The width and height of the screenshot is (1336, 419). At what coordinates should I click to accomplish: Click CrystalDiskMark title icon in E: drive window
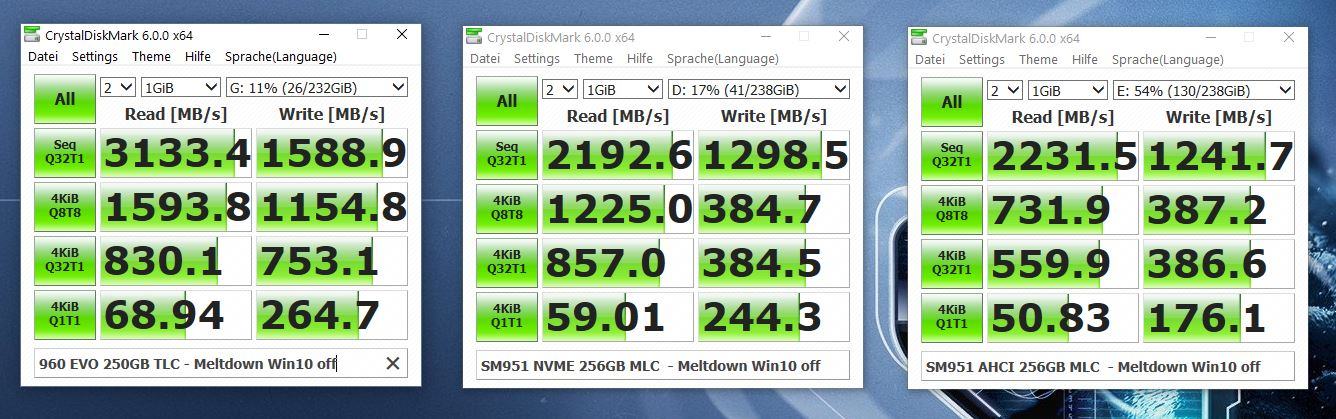click(919, 38)
